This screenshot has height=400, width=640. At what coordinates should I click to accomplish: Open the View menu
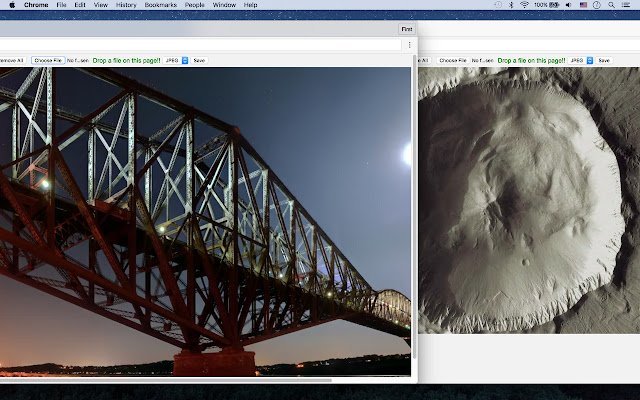point(101,5)
